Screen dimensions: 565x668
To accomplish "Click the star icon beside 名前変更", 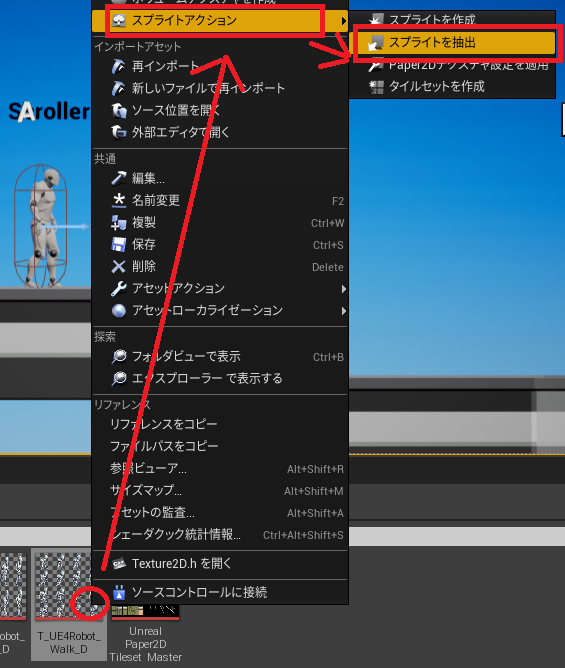I will (x=119, y=200).
